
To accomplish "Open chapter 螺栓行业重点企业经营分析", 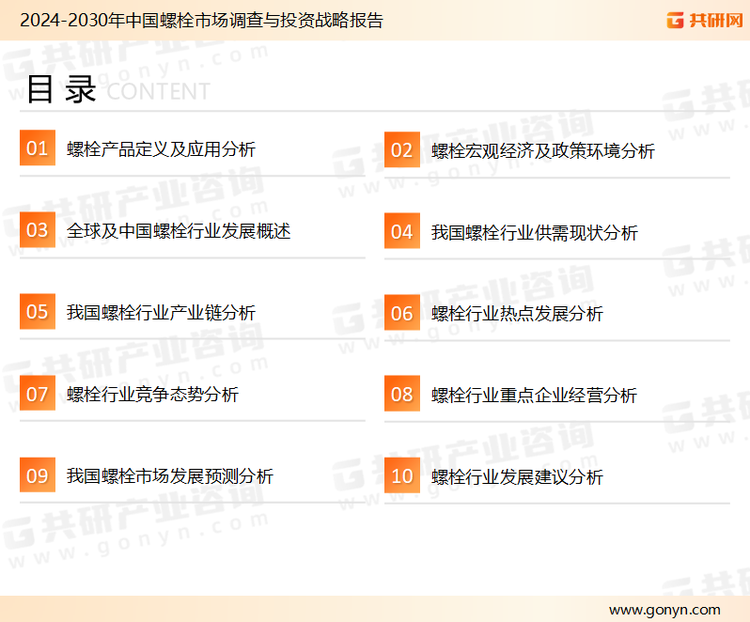I will click(534, 395).
